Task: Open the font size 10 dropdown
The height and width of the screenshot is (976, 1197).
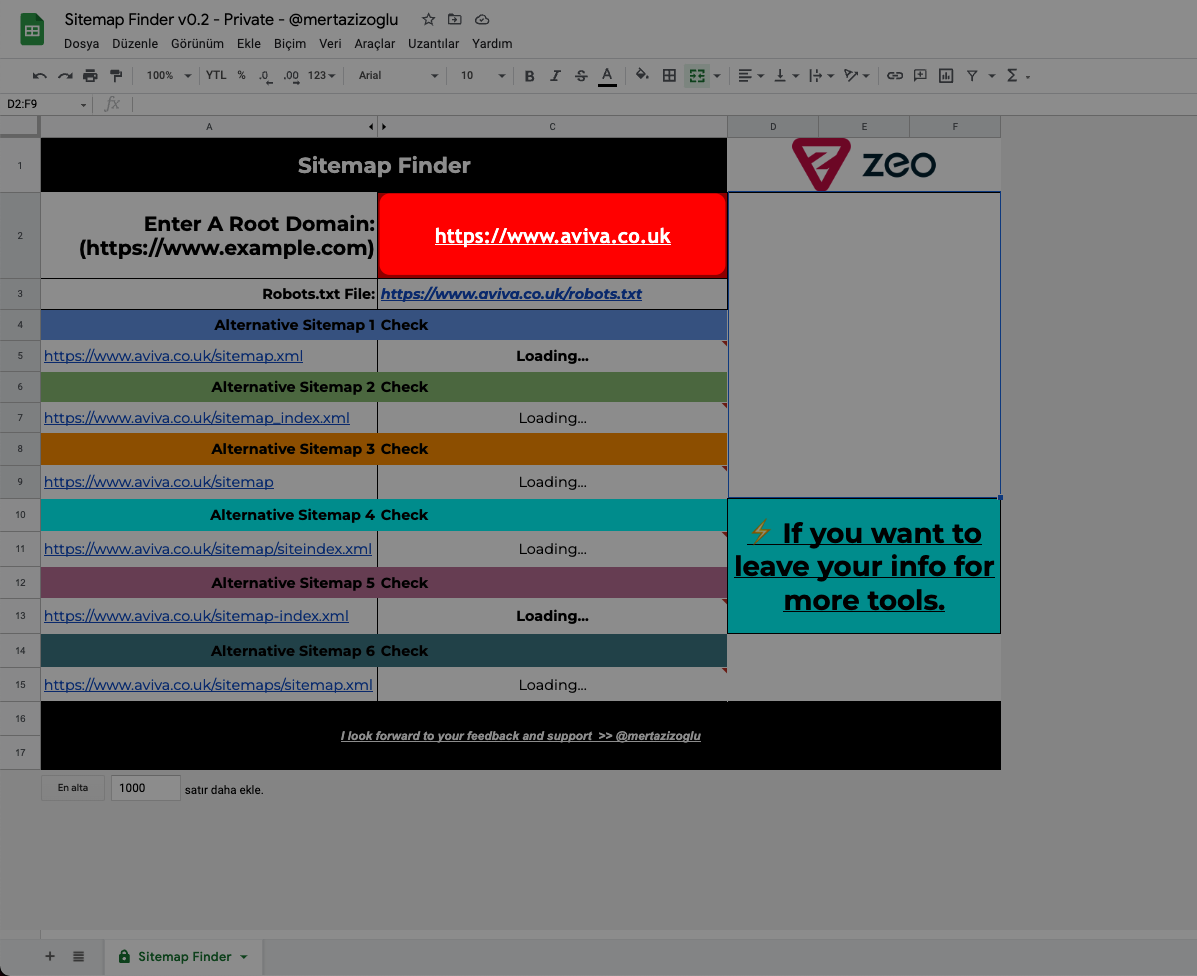Action: pos(482,76)
